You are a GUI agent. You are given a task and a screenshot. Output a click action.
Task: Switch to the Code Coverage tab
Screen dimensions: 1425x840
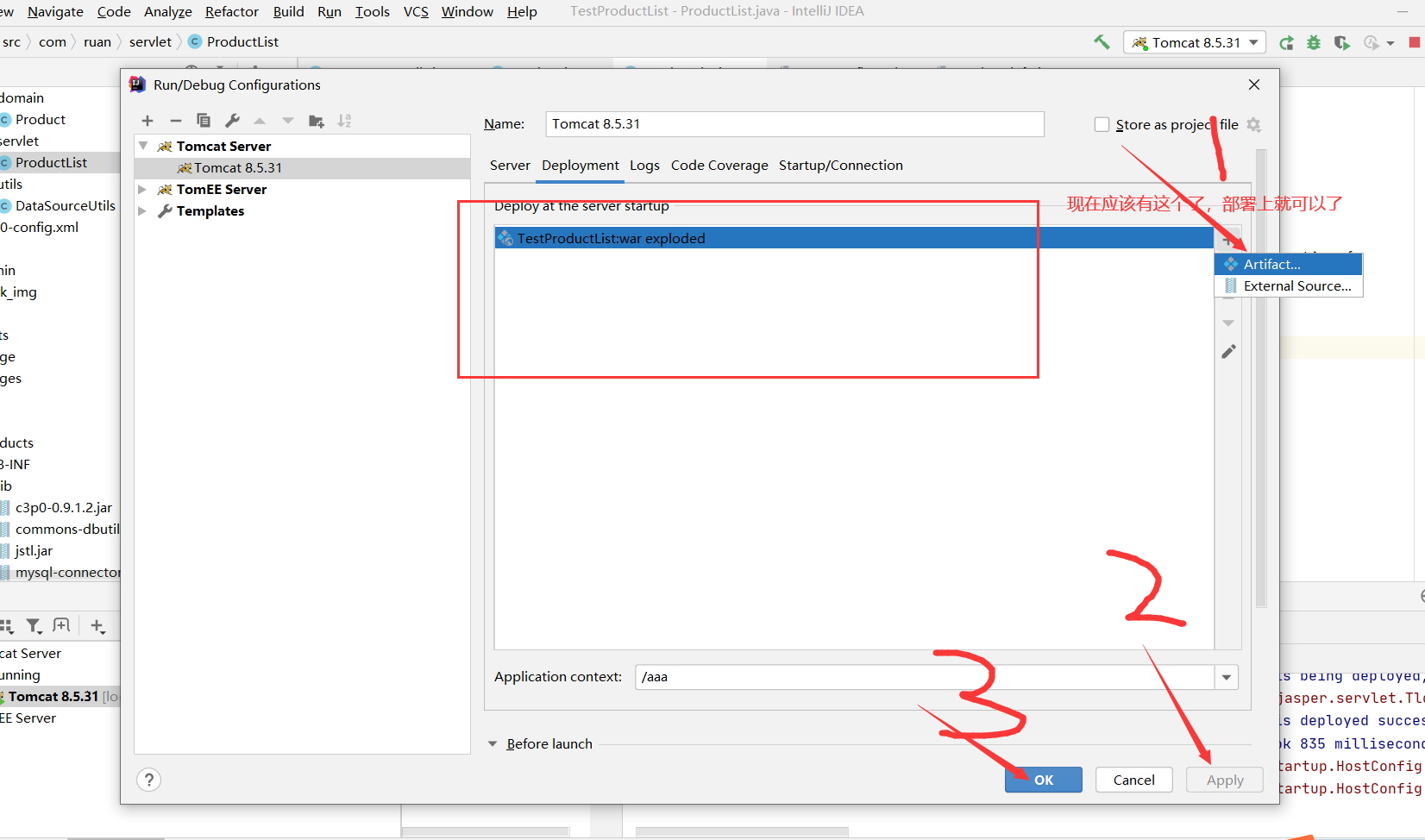click(x=719, y=166)
